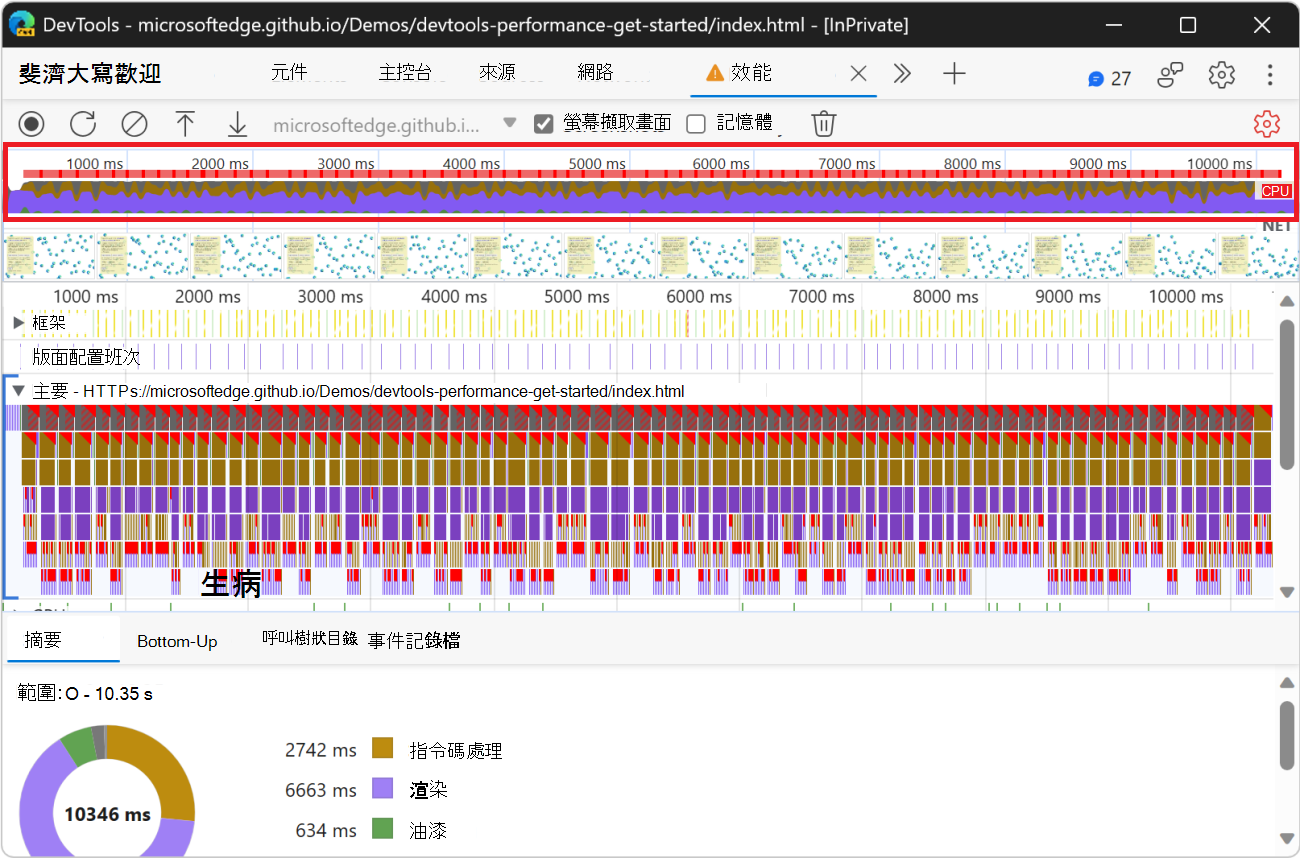Screen dimensions: 1300x858
Task: Enable the 記憶體 checkbox
Action: (696, 124)
